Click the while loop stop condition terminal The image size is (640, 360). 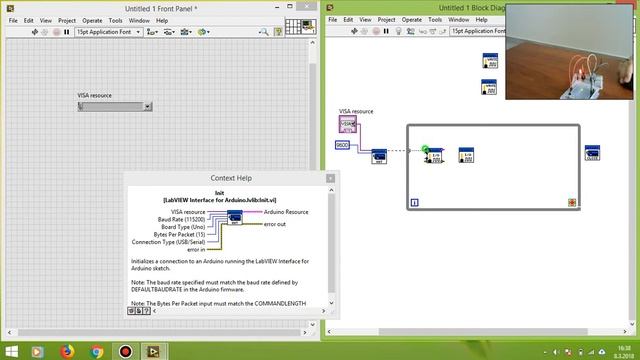pyautogui.click(x=572, y=202)
